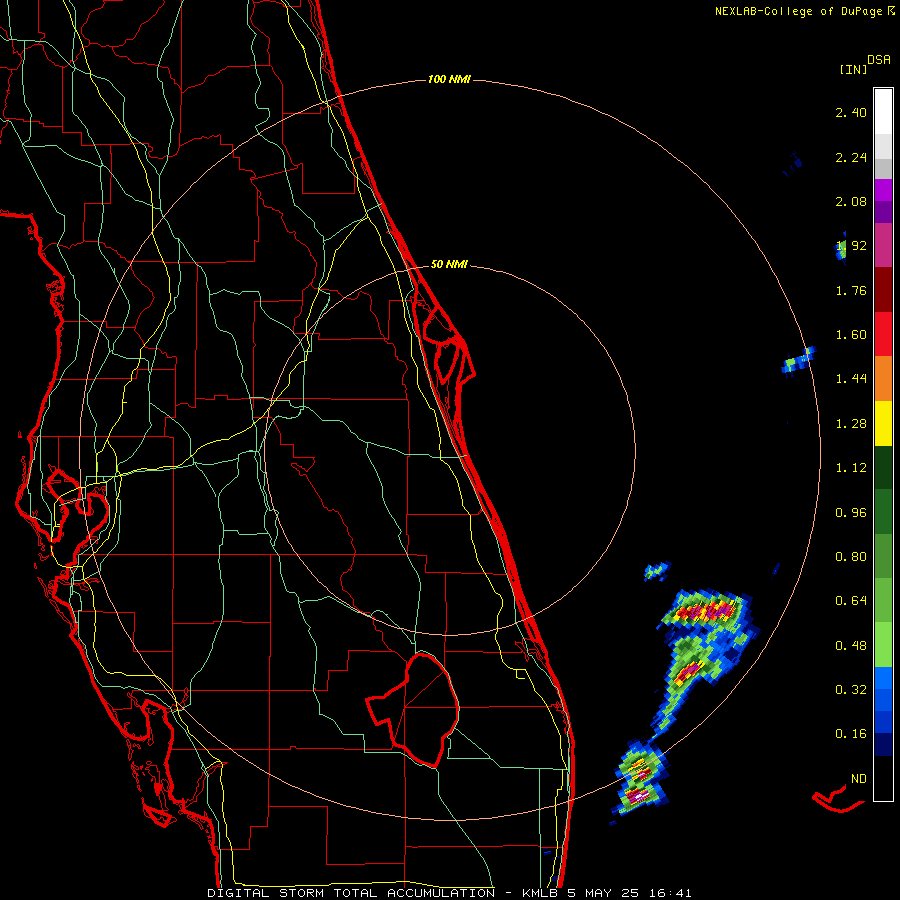The height and width of the screenshot is (900, 900).
Task: Click the 1.60 legend value
Action: (x=851, y=335)
